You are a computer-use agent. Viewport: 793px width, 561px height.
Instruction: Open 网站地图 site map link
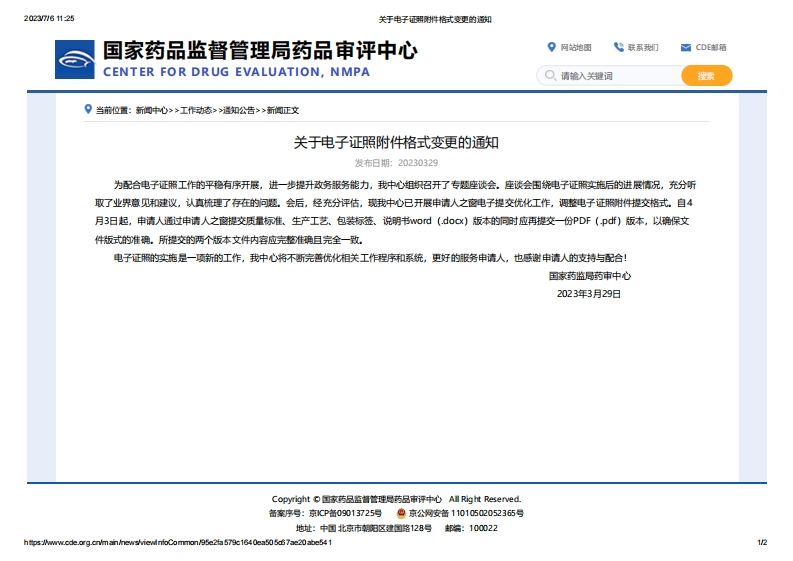[575, 47]
